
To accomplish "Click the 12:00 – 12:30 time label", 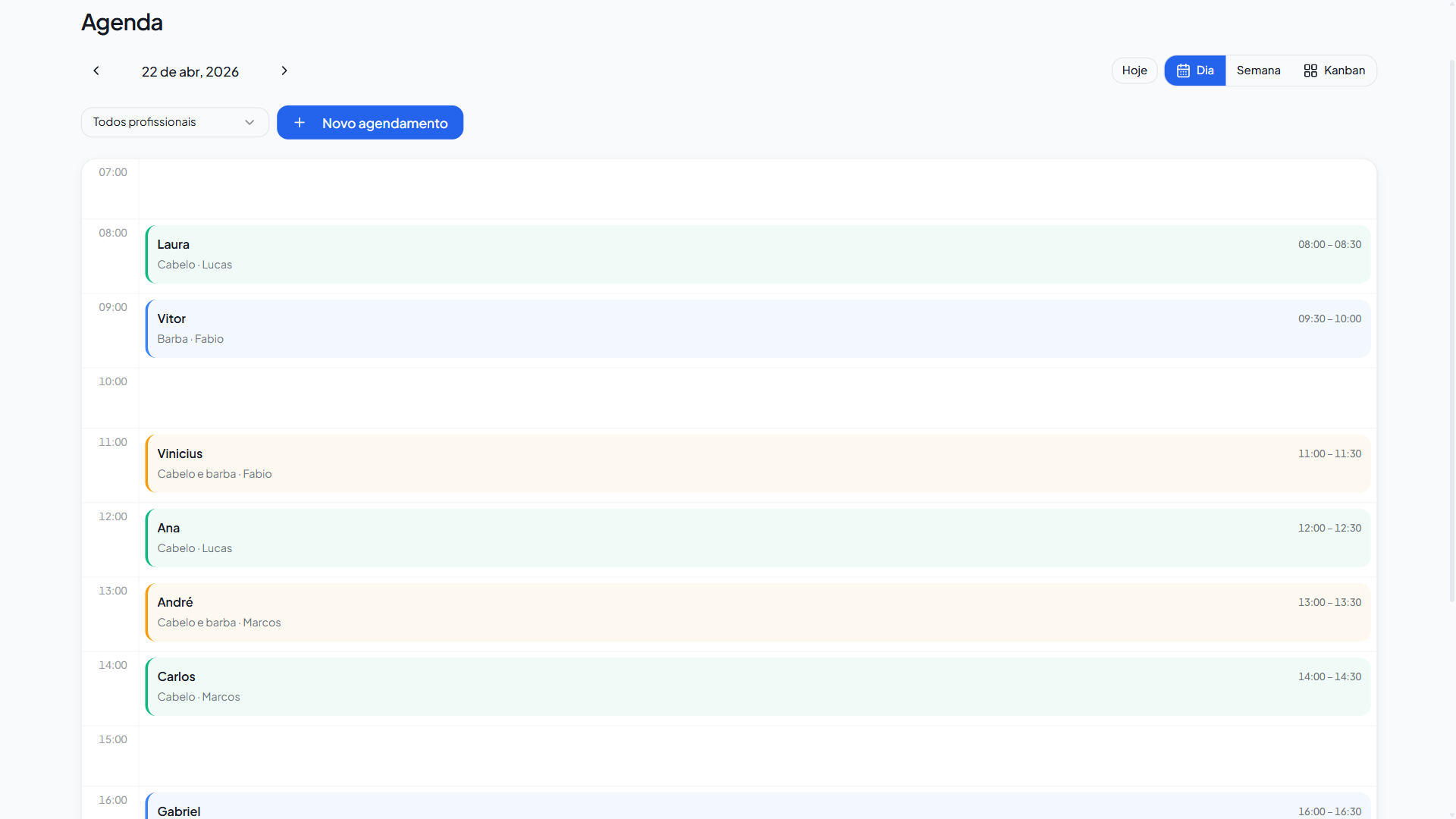I will (1329, 528).
